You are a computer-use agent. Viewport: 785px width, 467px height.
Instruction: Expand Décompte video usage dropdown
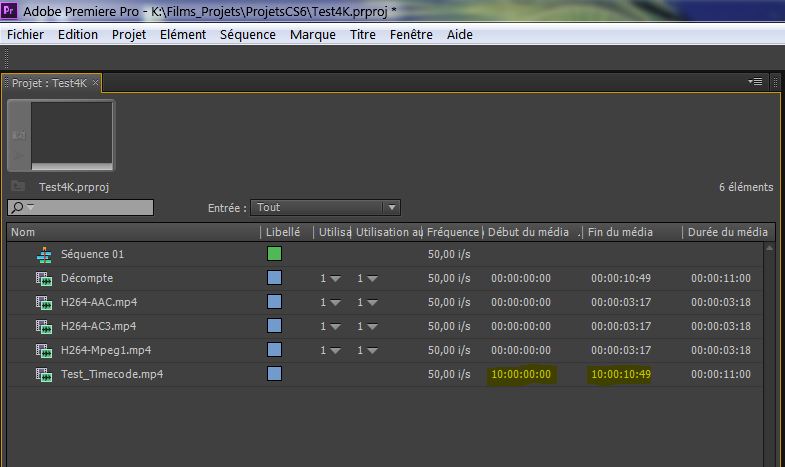[x=335, y=279]
